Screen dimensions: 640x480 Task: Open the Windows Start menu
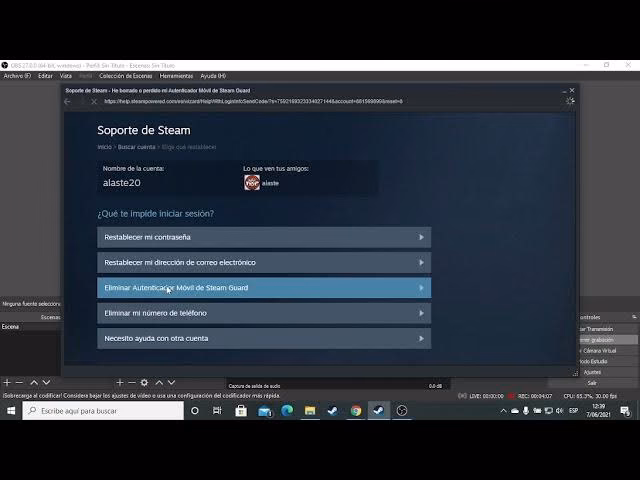pyautogui.click(x=11, y=411)
